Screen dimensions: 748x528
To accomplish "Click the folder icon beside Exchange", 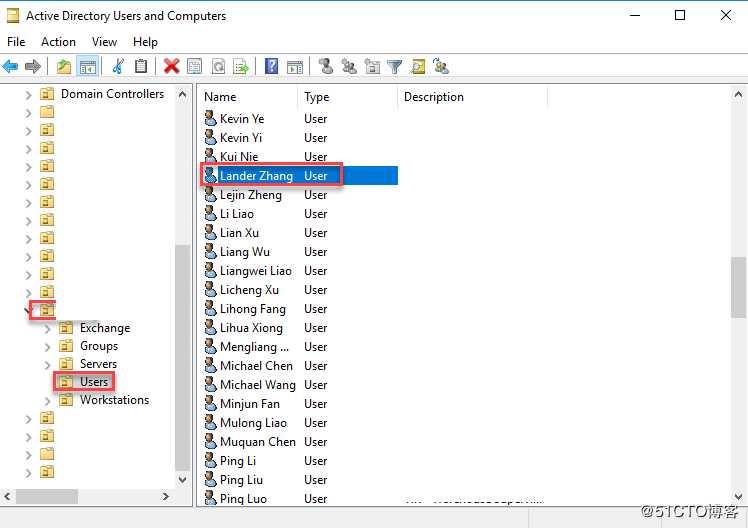I will coord(66,328).
